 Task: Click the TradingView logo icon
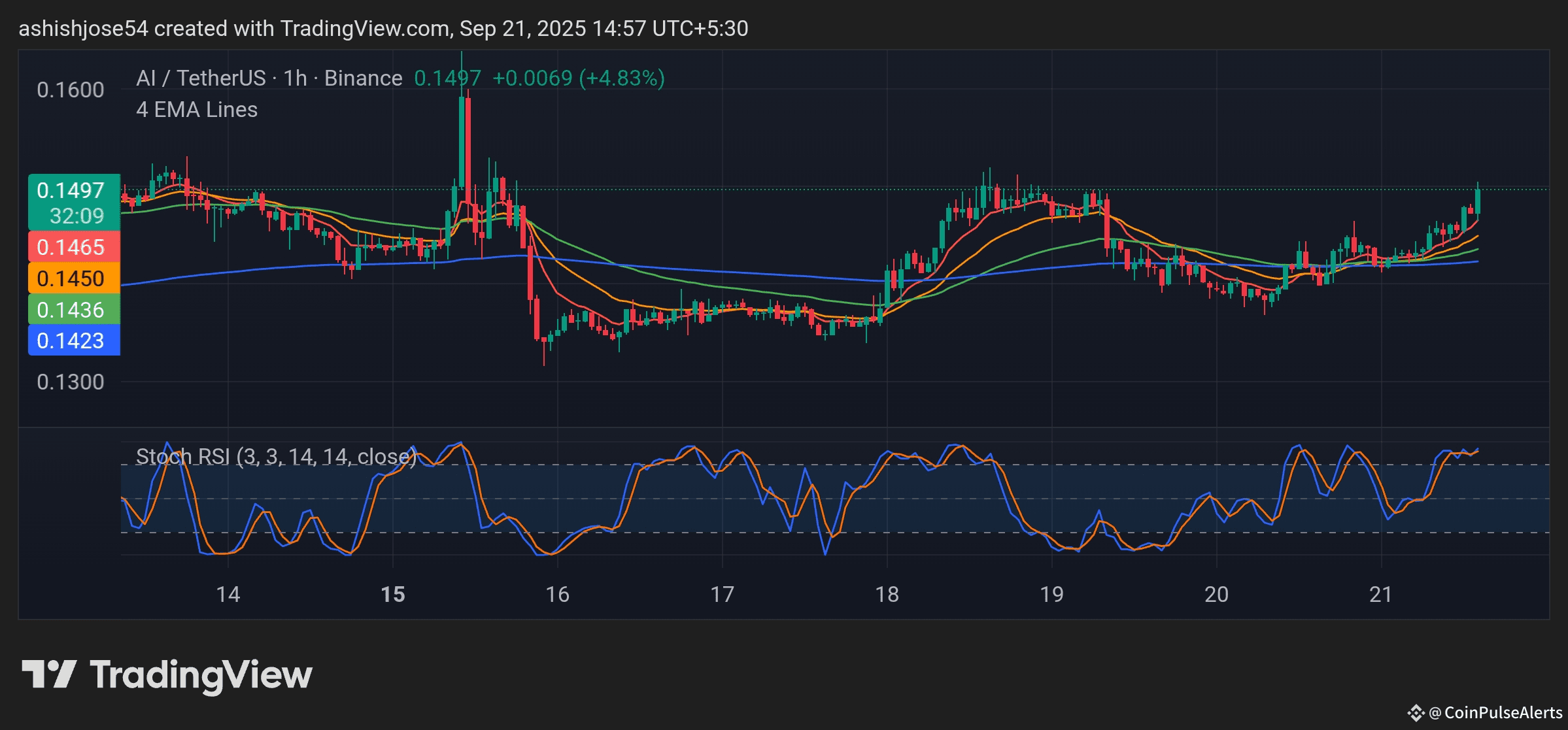[x=48, y=674]
